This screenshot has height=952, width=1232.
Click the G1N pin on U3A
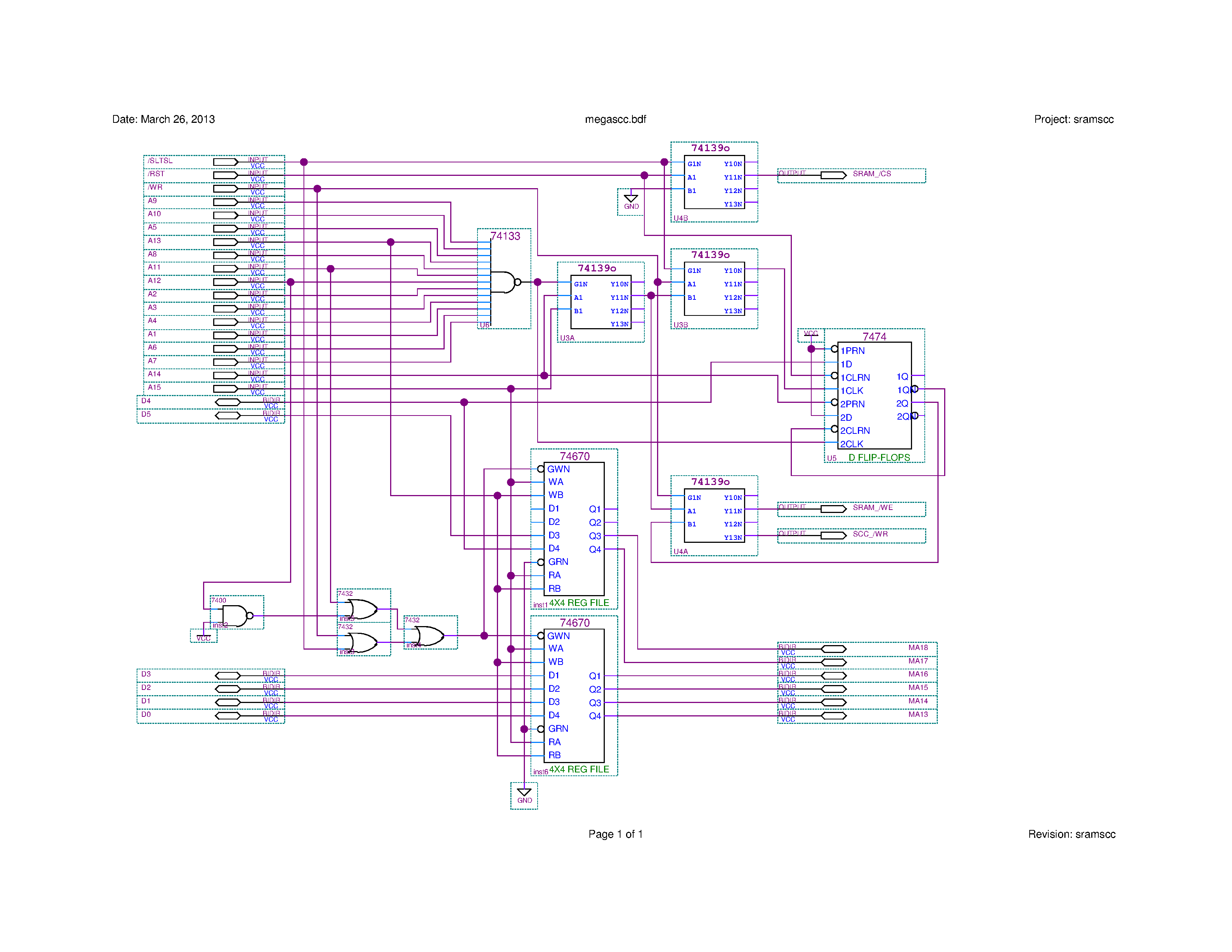pos(581,284)
